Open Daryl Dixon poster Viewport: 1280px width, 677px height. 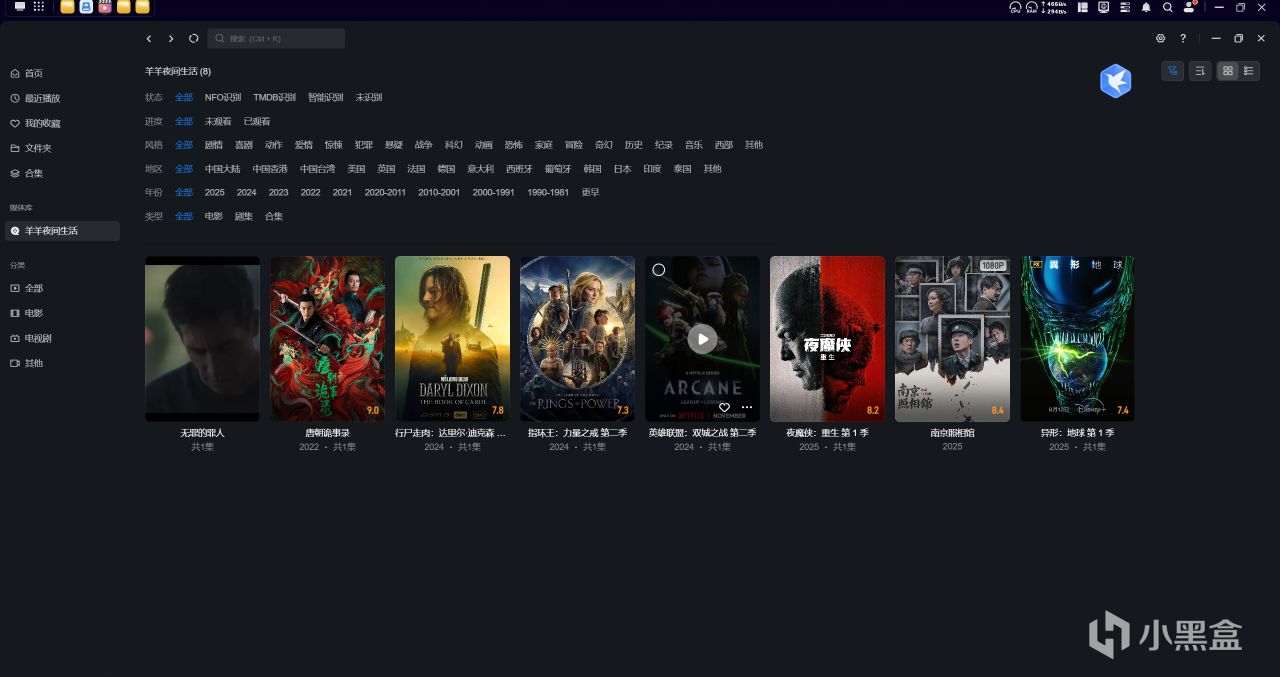(x=452, y=338)
